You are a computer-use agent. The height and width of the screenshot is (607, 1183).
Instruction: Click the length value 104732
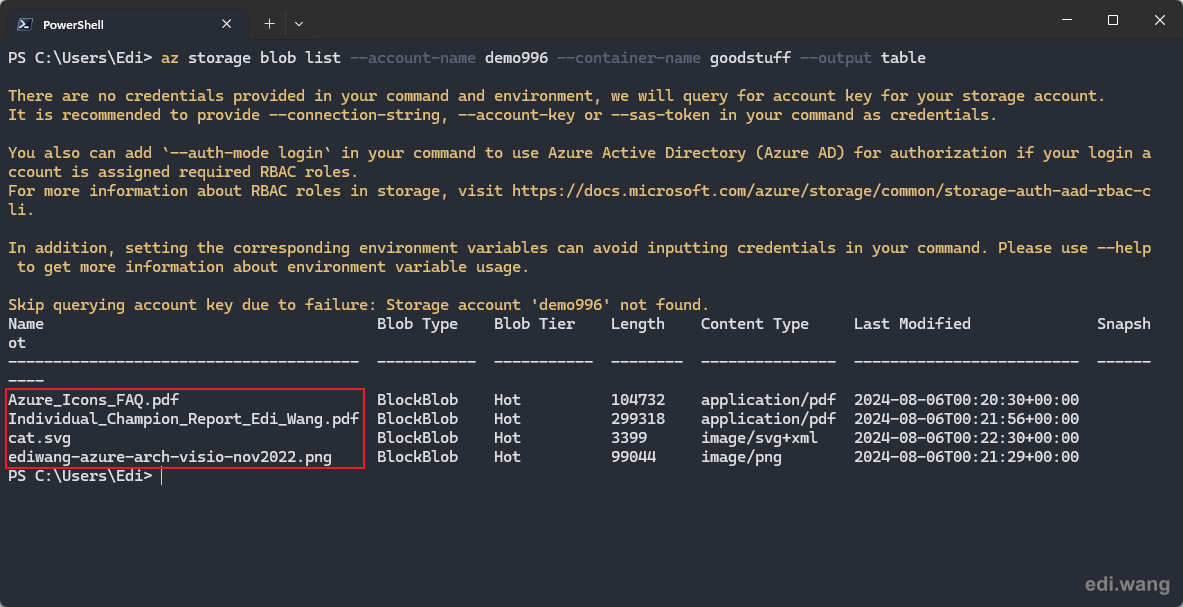(x=638, y=400)
